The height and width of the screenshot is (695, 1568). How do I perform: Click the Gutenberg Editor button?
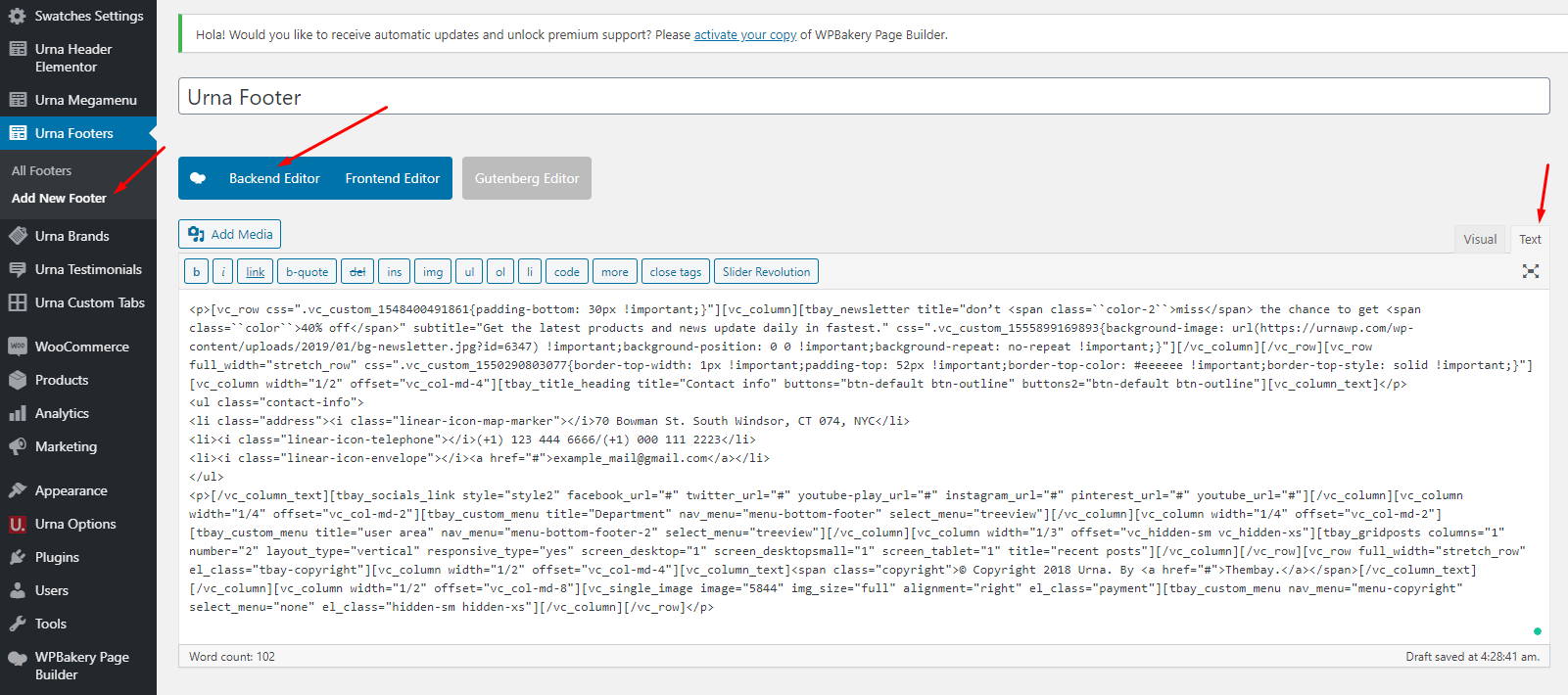pyautogui.click(x=527, y=178)
